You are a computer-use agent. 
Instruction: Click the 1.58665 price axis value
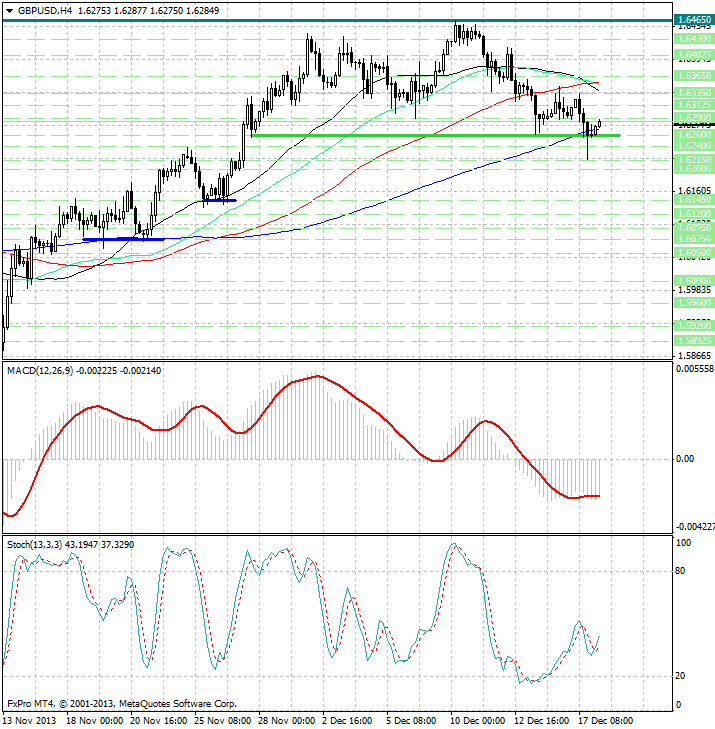[695, 356]
